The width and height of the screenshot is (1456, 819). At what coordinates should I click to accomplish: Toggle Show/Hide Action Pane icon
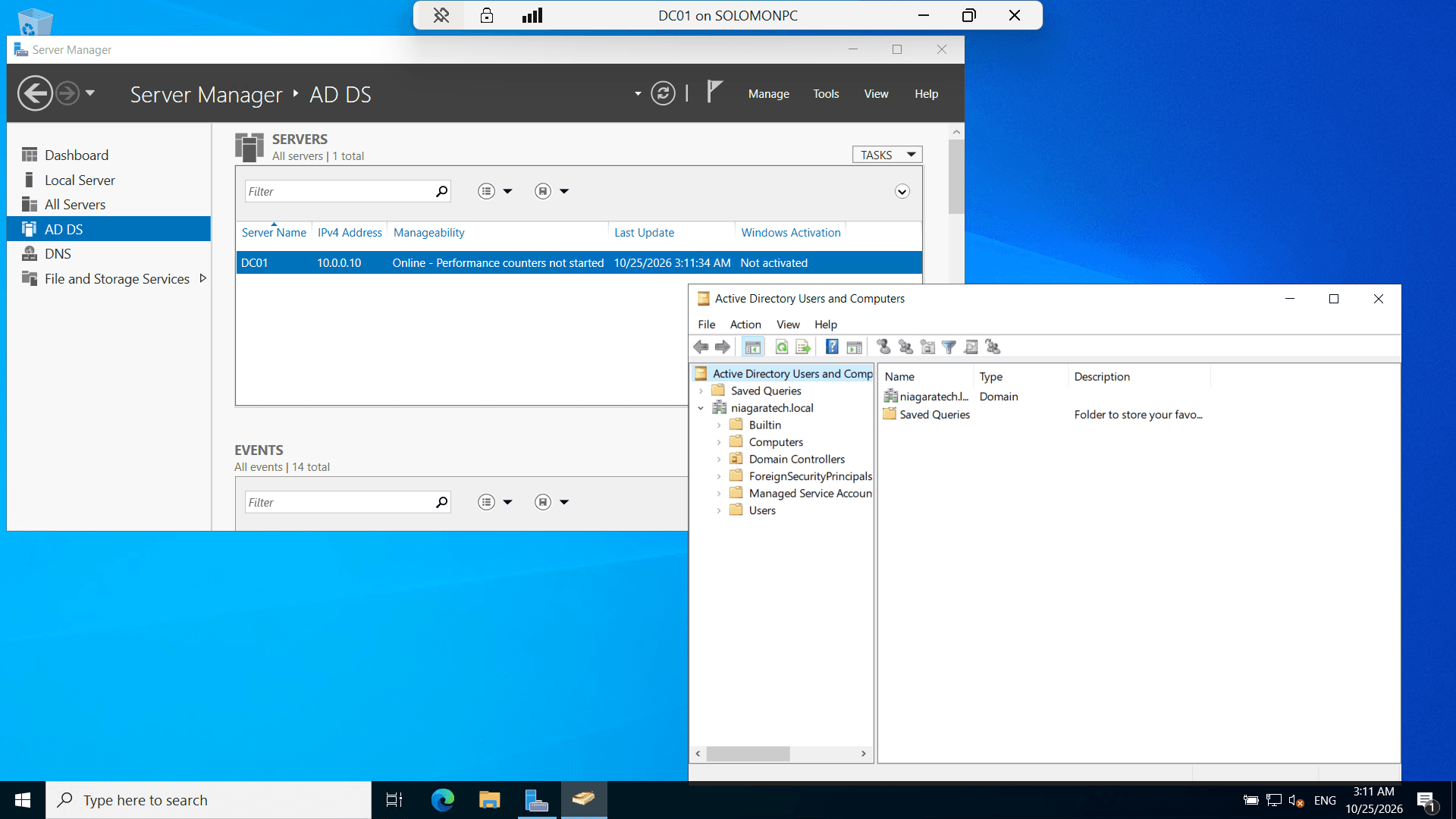(855, 347)
